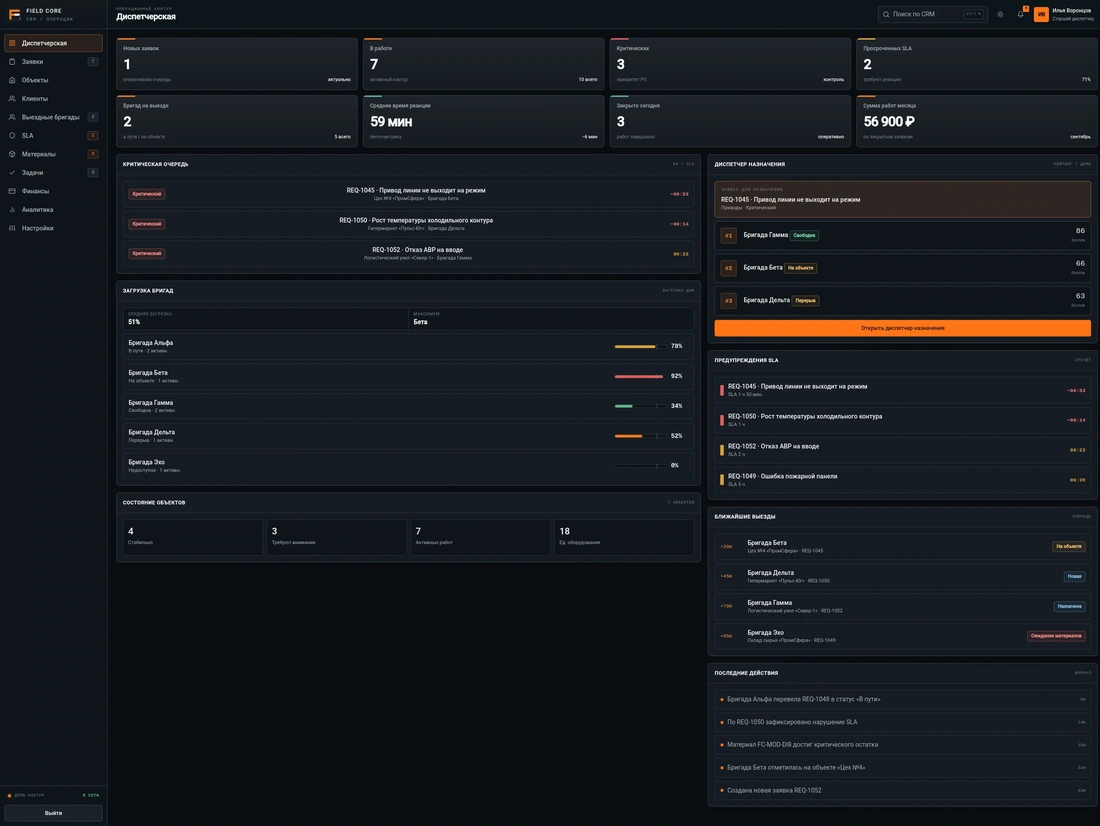Click the Бригада Эхо 0% load bar

[639, 465]
